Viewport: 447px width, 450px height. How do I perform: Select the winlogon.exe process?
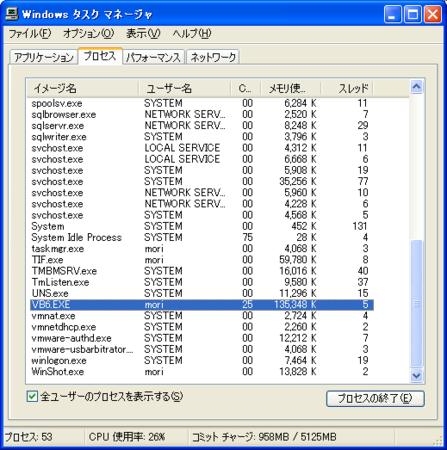pyautogui.click(x=202, y=360)
